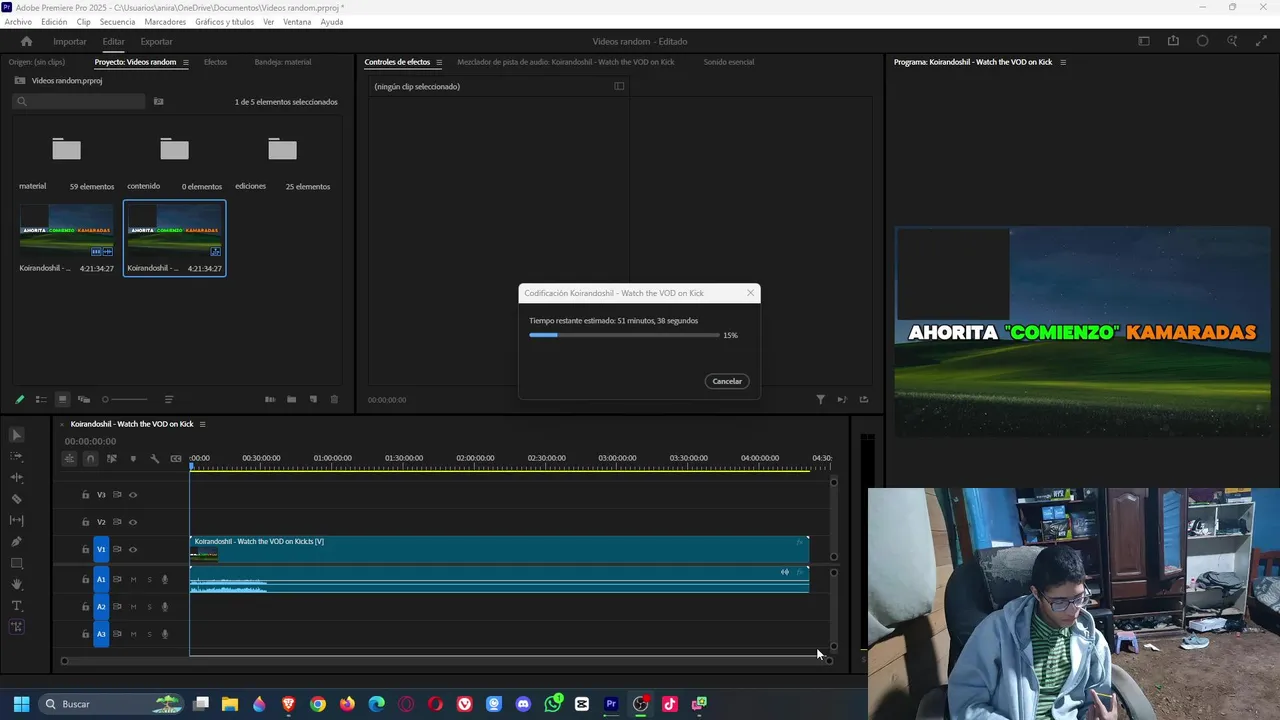Toggle Linked Selection in timeline
Screen dimensions: 1280x720
[x=111, y=459]
